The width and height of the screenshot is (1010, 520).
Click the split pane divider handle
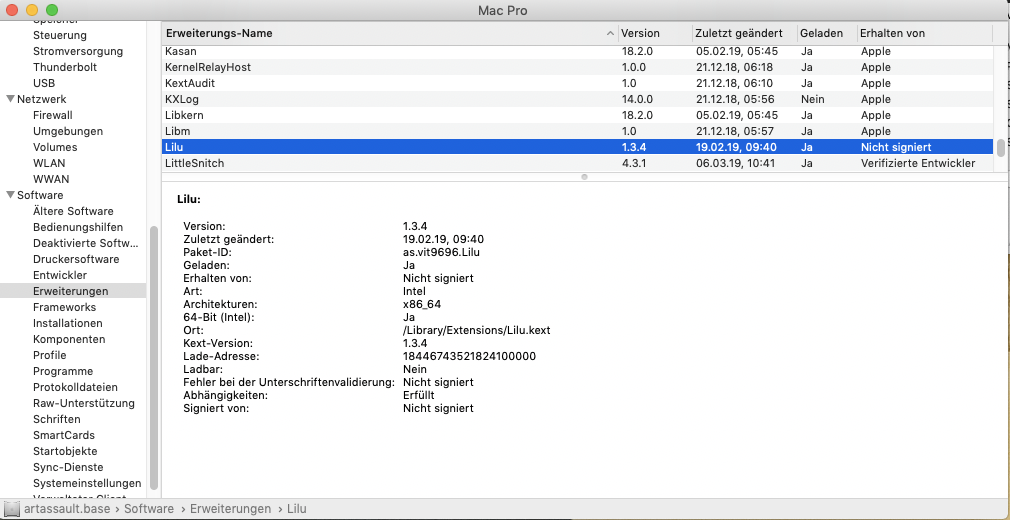[584, 176]
